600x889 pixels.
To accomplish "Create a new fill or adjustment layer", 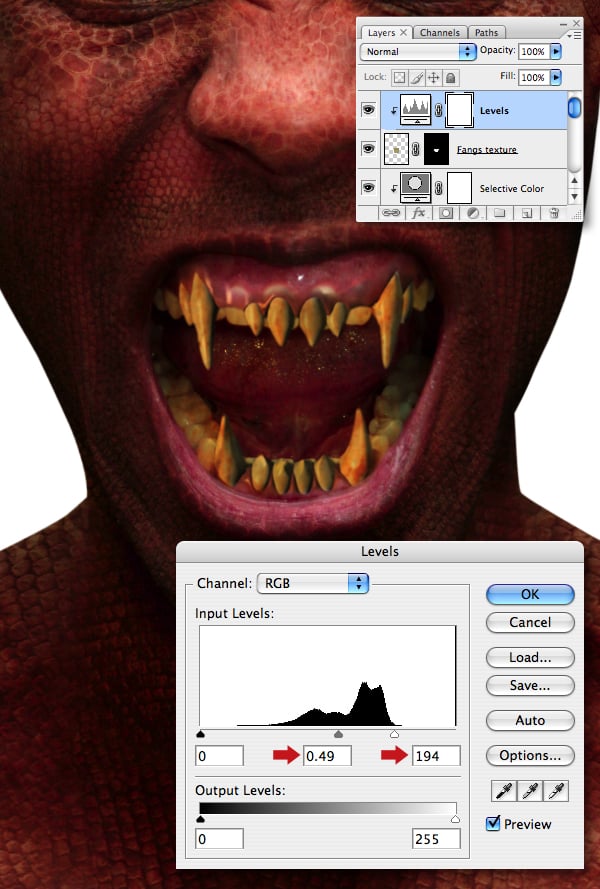I will pos(472,213).
